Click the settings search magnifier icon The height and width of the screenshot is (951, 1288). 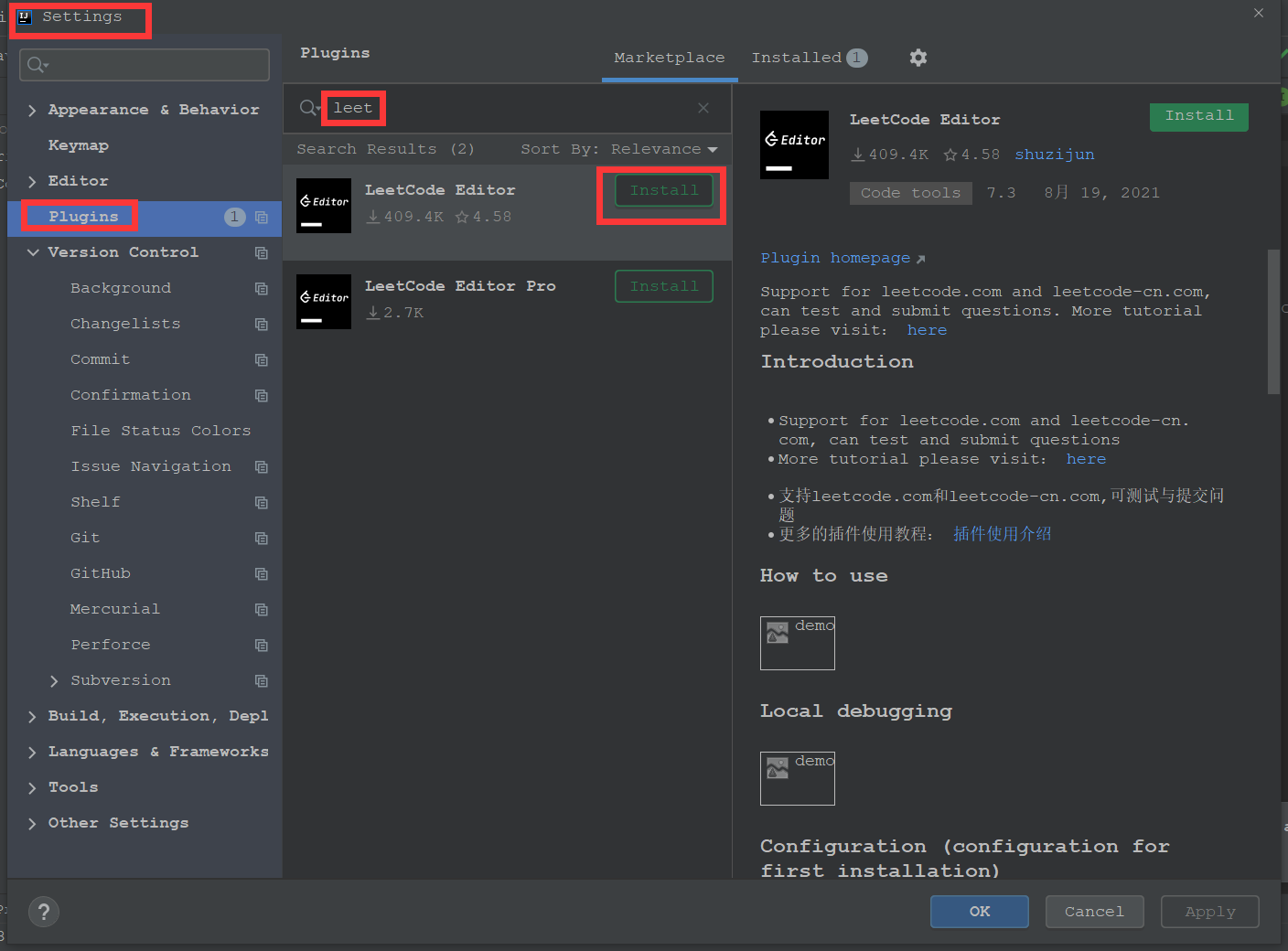pyautogui.click(x=38, y=65)
